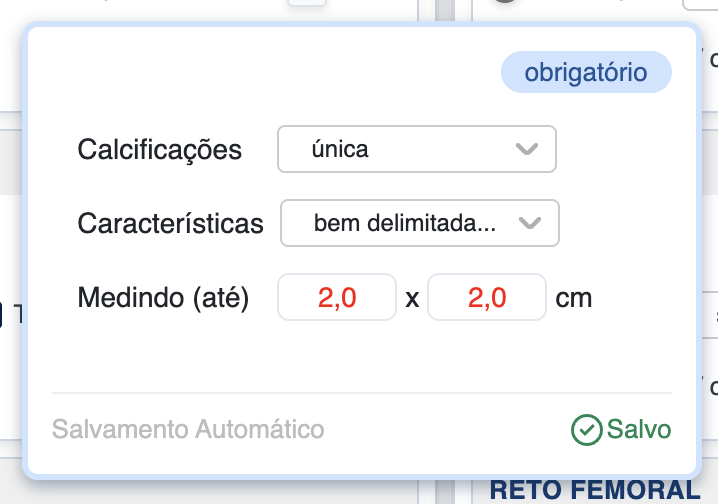Click the única option text
Viewport: 718px width, 504px height.
tap(340, 150)
